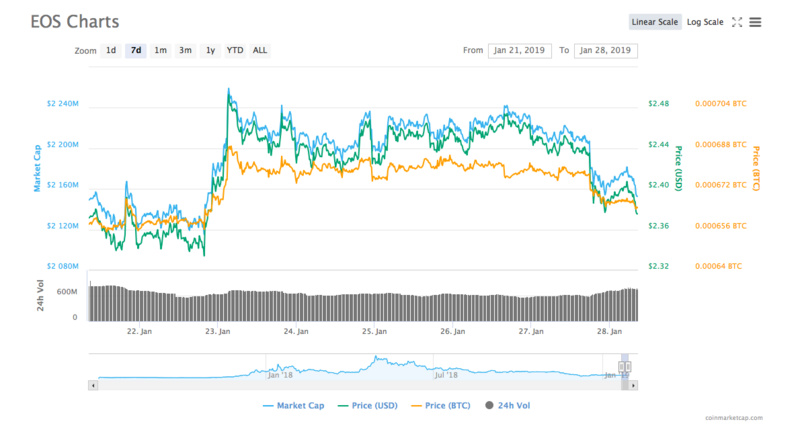
Task: Edit the From date field
Action: [x=519, y=50]
